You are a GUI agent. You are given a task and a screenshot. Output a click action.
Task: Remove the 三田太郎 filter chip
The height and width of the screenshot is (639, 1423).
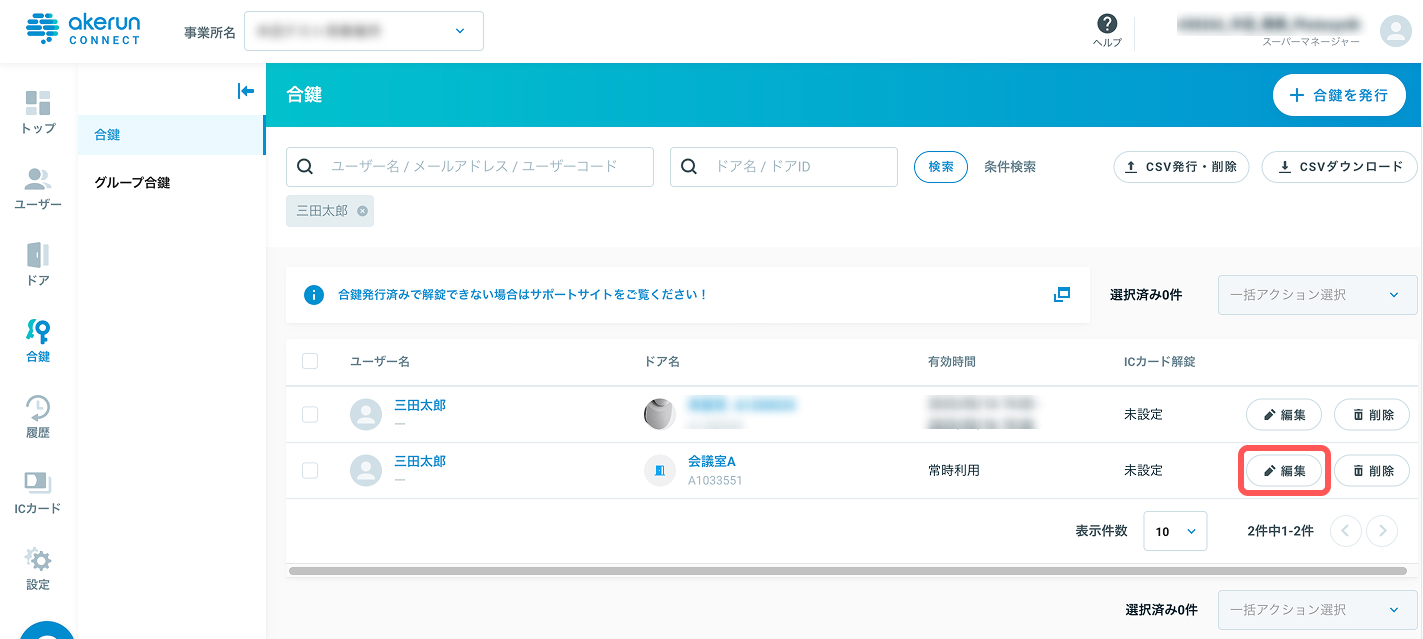pos(362,211)
